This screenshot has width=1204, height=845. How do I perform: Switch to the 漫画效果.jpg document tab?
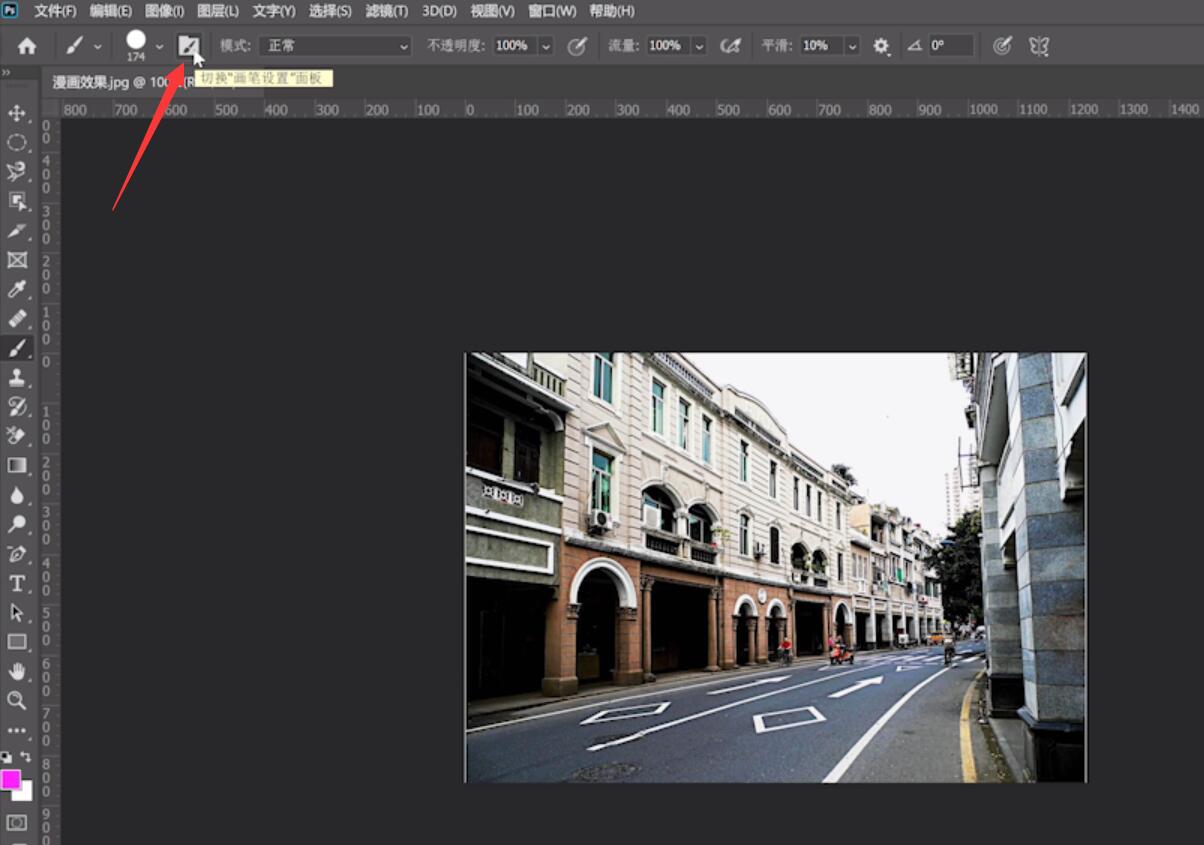click(153, 82)
